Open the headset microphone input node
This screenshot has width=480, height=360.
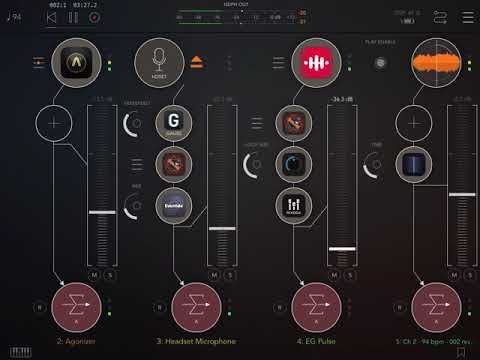coord(159,63)
